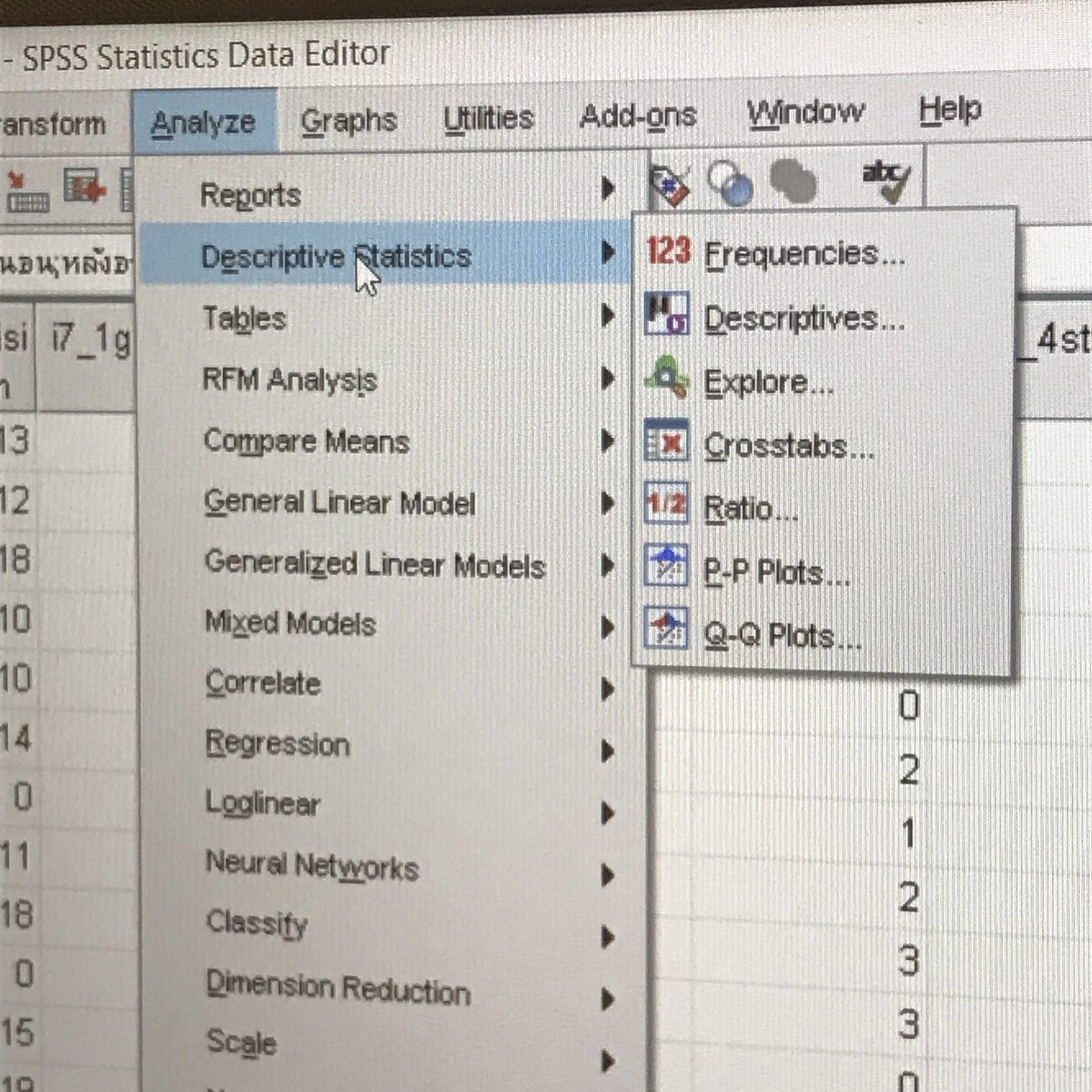
Task: Select Neural Networks menu entry
Action: (312, 864)
